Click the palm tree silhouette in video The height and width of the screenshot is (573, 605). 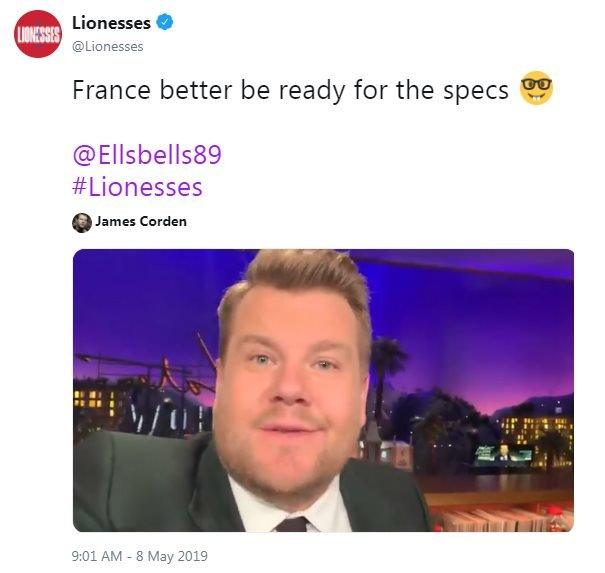coord(387,370)
